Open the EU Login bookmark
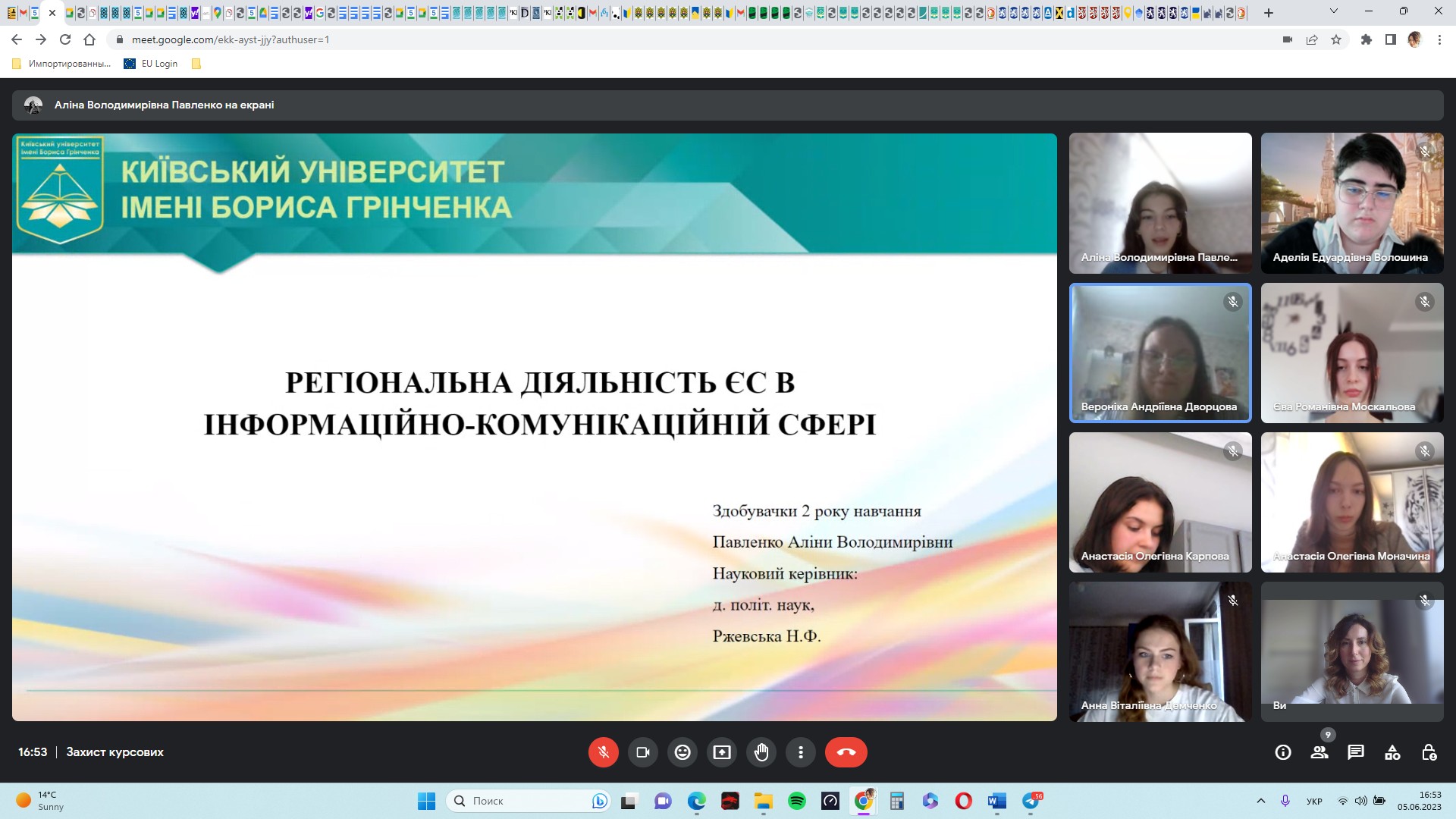This screenshot has width=1456, height=819. click(x=151, y=64)
